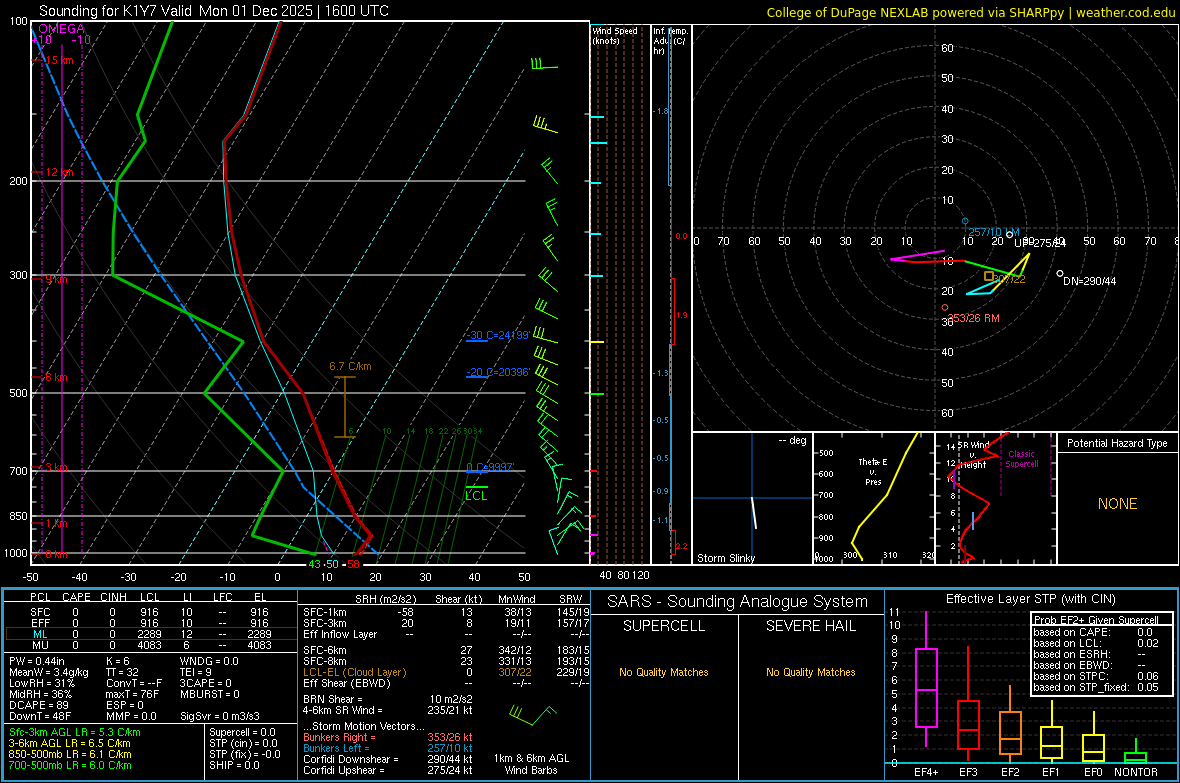This screenshot has height=783, width=1180.
Task: Click the Corfidi Downshear = 290/44 kt line
Action: point(388,759)
